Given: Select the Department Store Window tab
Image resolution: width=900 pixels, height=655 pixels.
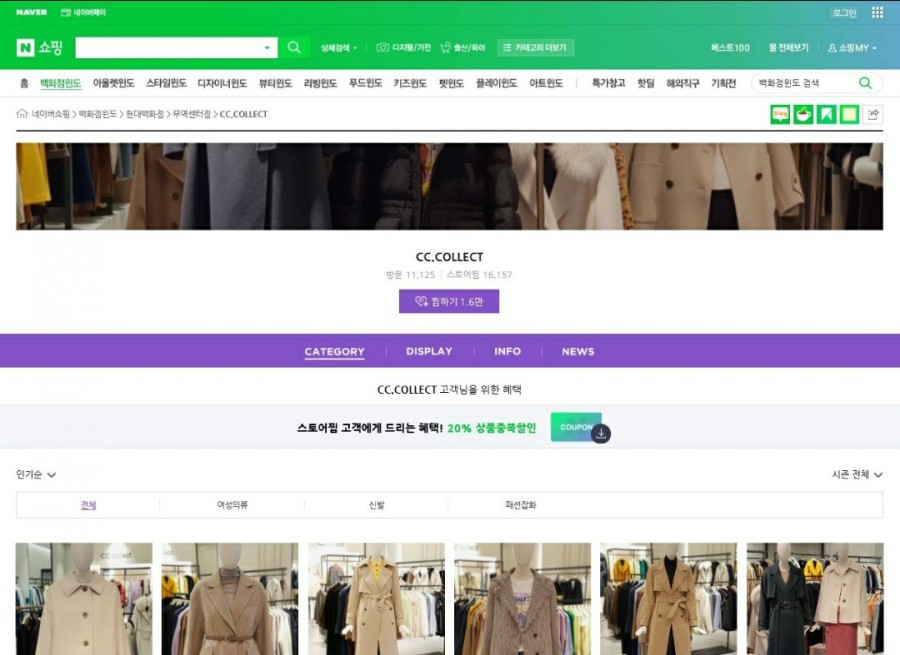Looking at the screenshot, I should (x=60, y=83).
